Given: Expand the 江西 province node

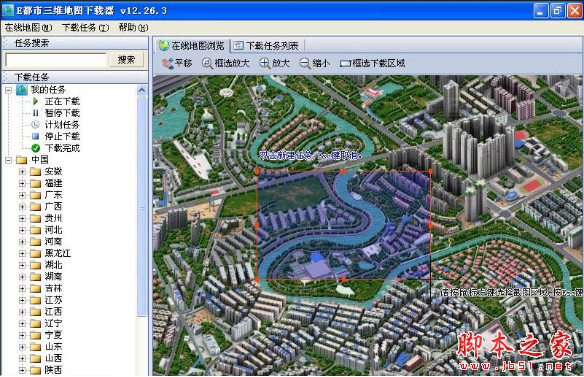Looking at the screenshot, I should [x=22, y=312].
